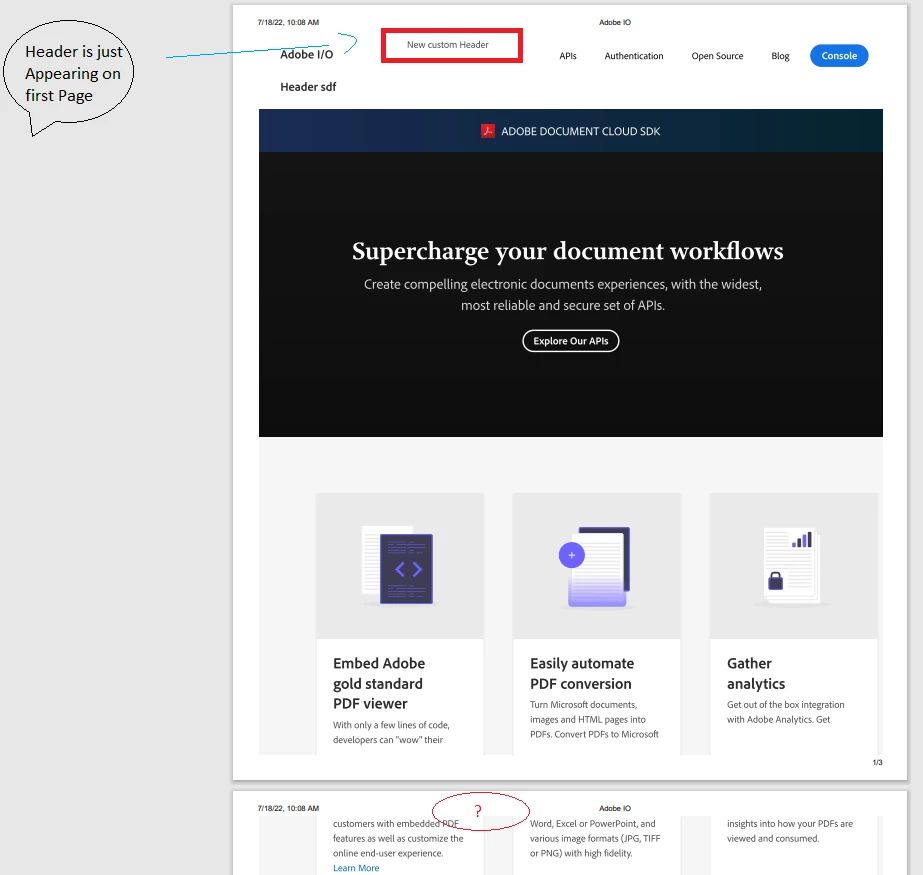Click 'Get out of the box integration' text

(785, 705)
